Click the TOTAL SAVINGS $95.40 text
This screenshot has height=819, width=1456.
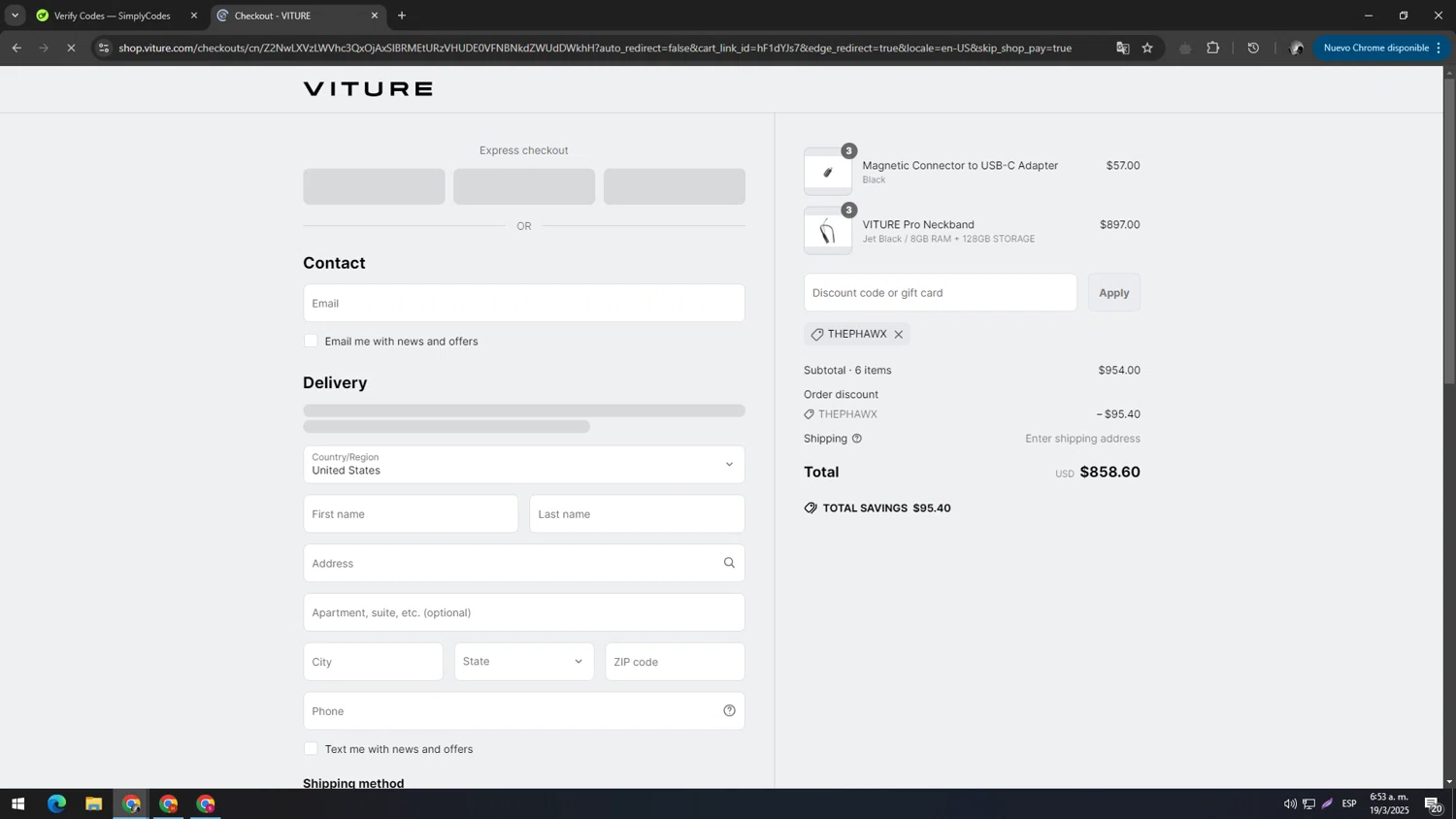pos(886,508)
